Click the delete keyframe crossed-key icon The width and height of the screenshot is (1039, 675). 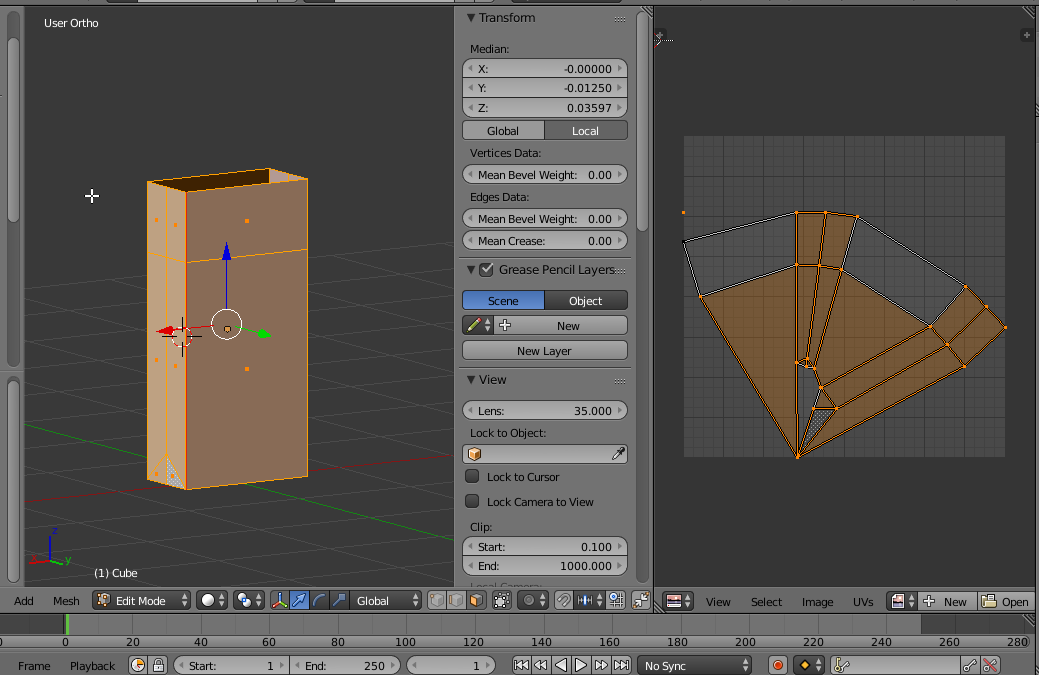[990, 666]
